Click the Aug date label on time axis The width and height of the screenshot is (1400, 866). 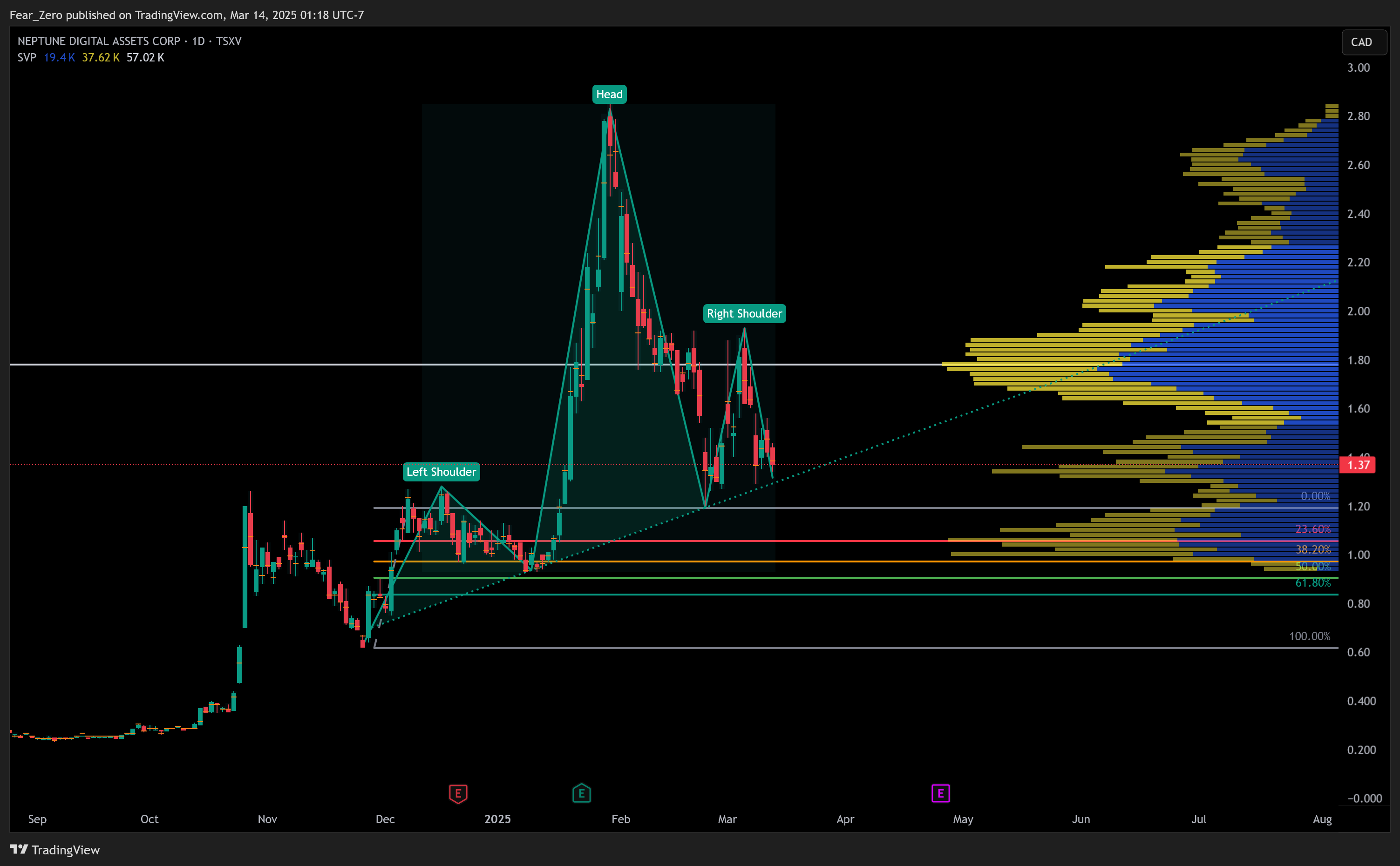(1322, 819)
